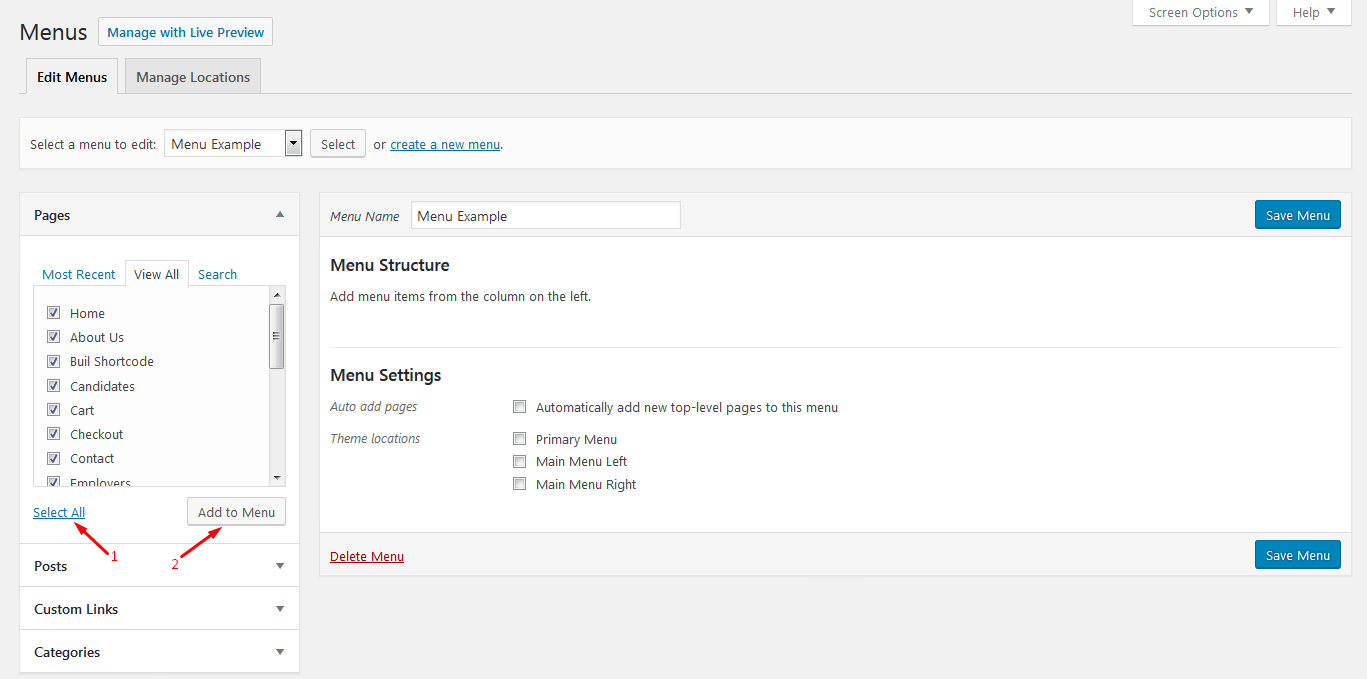Click the Select All link
Screen dimensions: 1367x679
pos(59,512)
